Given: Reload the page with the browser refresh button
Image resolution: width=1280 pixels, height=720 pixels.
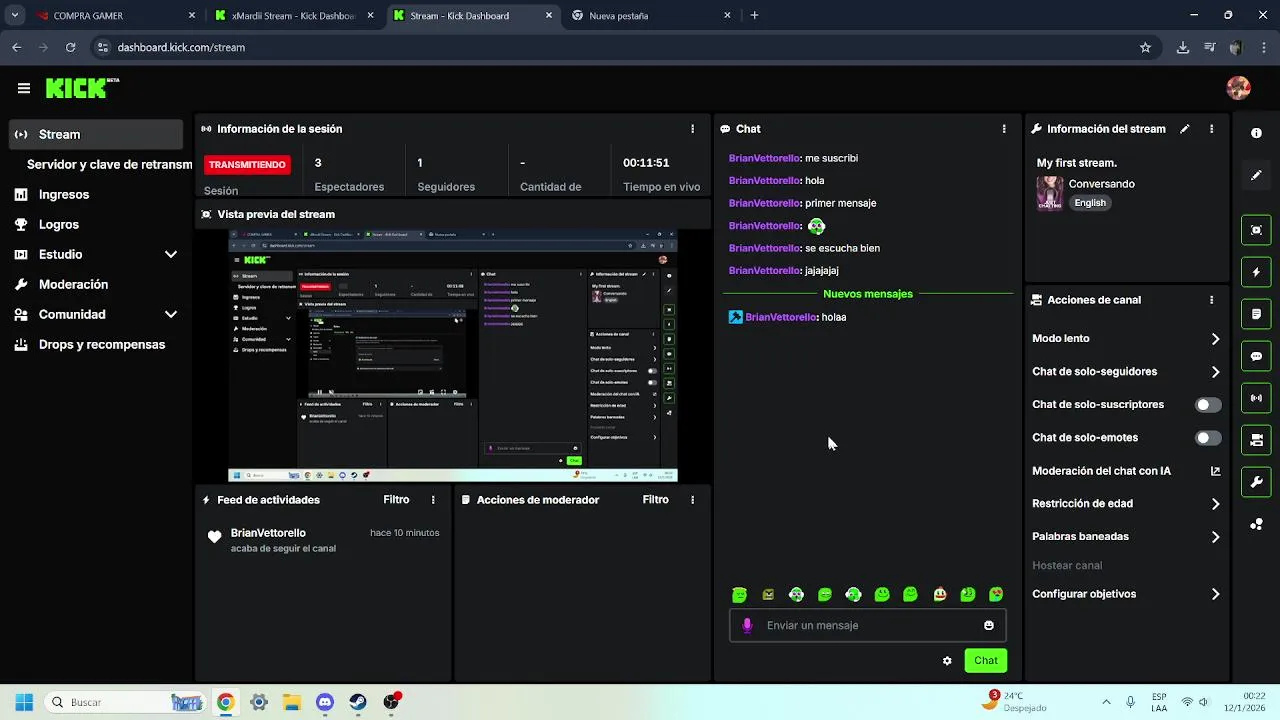Looking at the screenshot, I should (x=70, y=47).
